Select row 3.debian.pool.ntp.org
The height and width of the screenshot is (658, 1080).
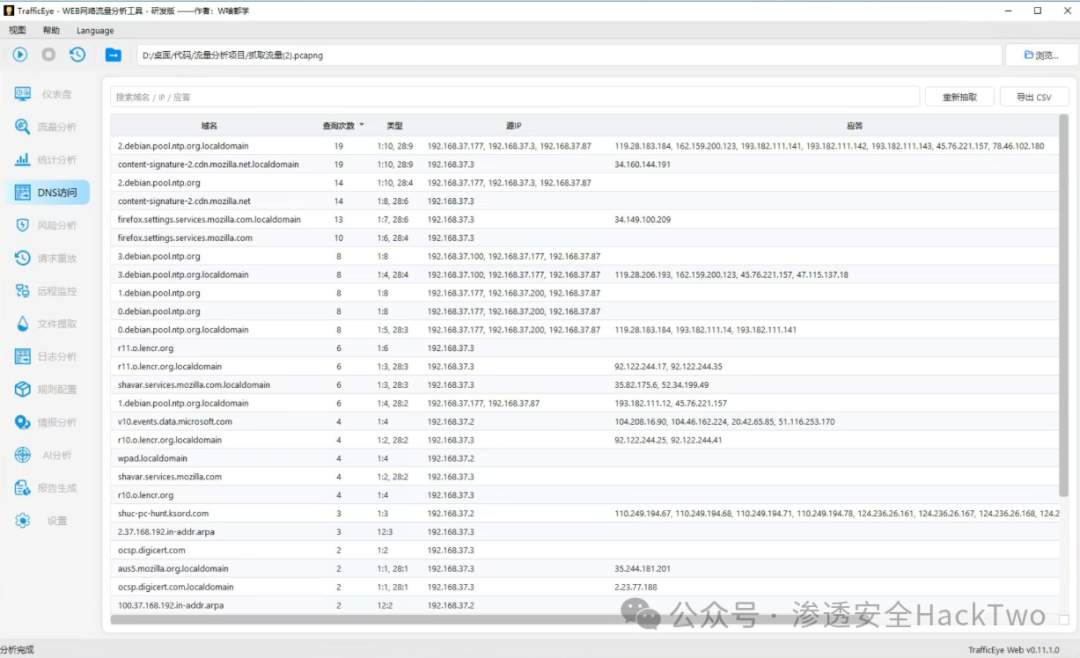(x=585, y=256)
